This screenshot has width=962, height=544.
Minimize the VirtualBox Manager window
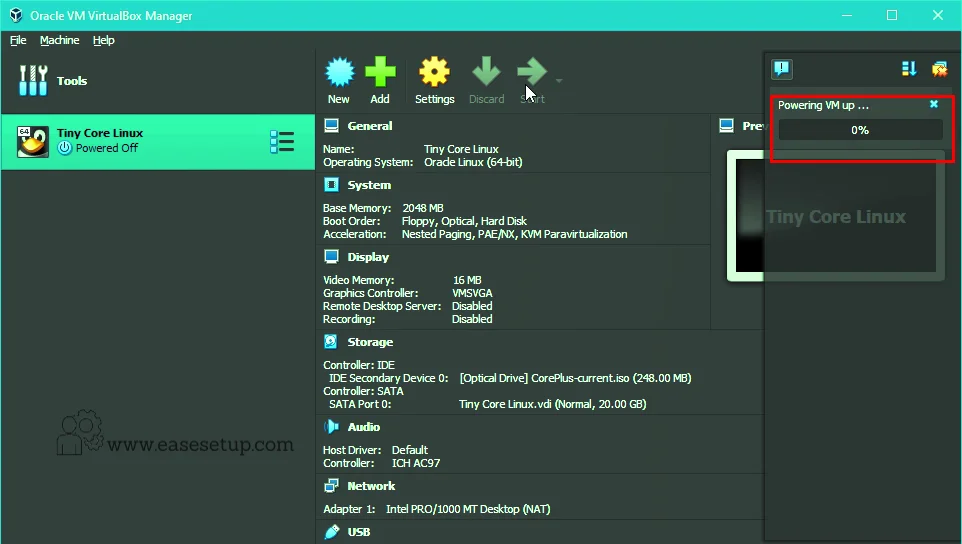point(847,15)
